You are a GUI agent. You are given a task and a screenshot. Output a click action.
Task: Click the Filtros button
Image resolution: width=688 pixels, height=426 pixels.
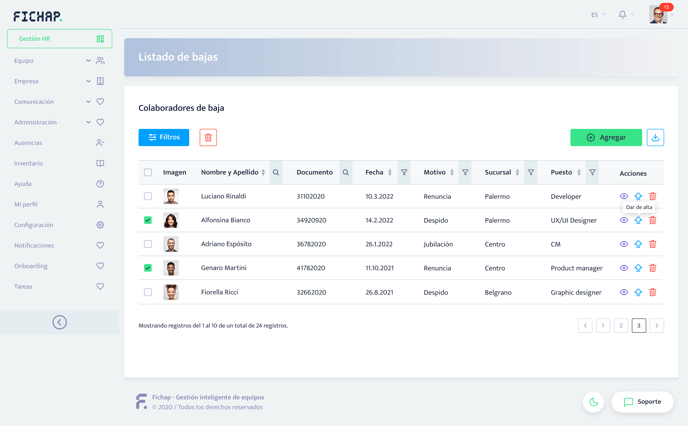(164, 137)
